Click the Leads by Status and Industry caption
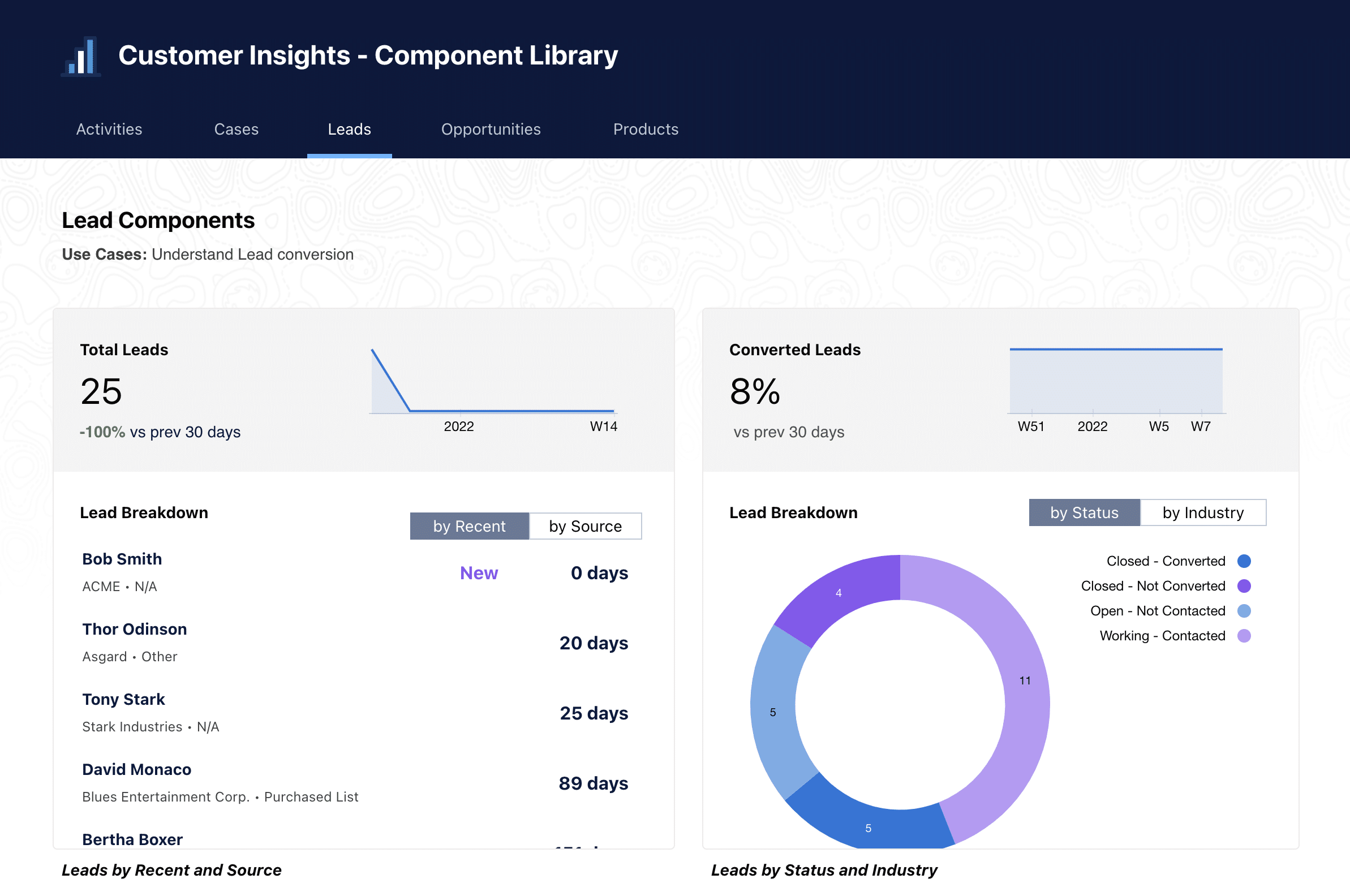This screenshot has height=896, width=1350. 824,871
